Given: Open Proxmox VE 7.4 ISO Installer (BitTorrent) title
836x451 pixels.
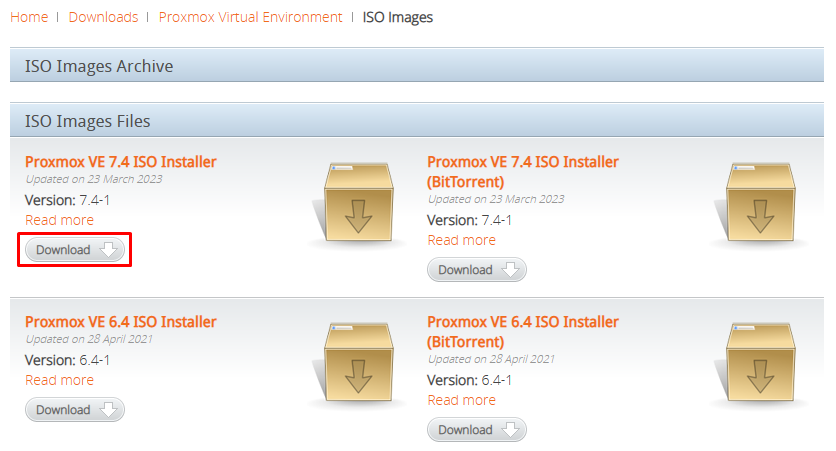Looking at the screenshot, I should 522,172.
